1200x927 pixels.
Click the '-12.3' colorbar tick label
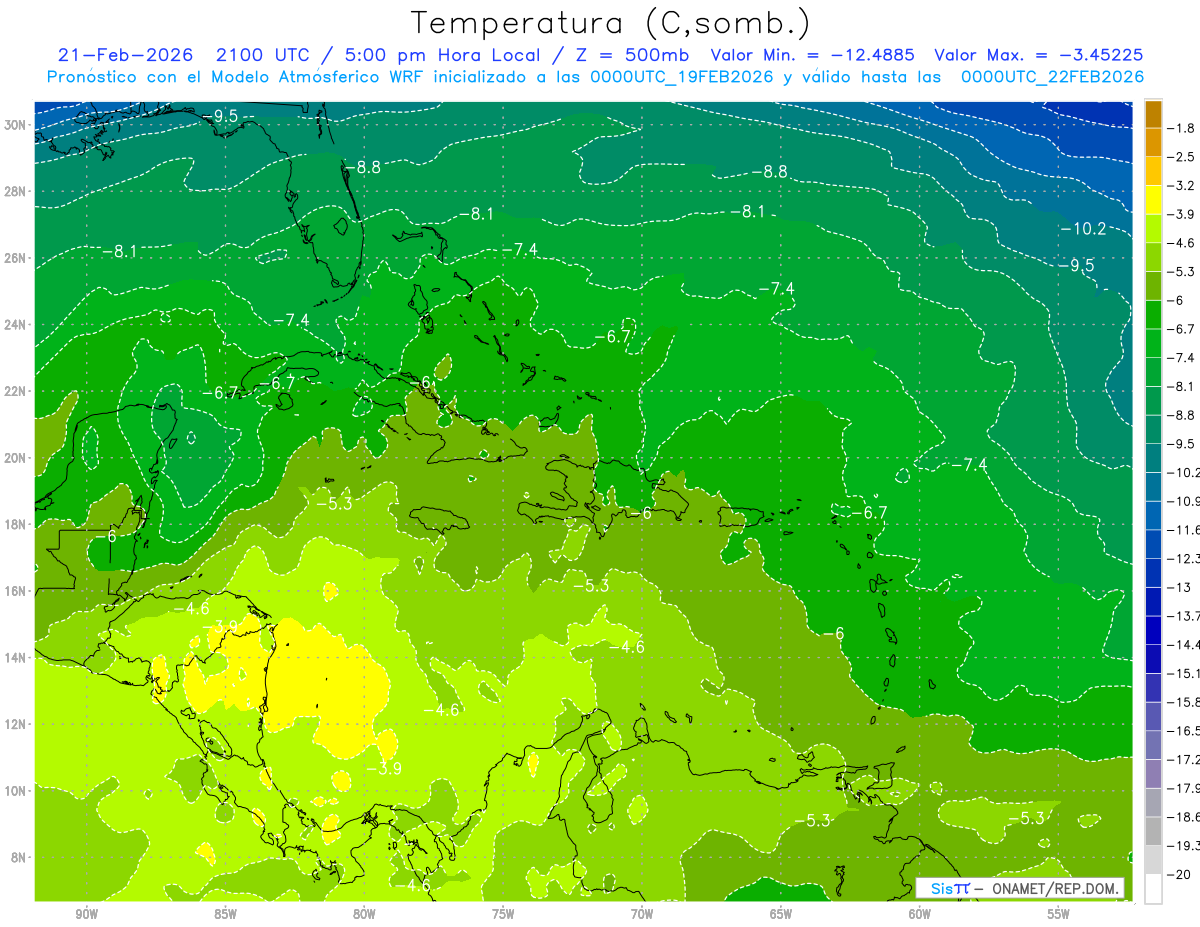tap(1183, 558)
